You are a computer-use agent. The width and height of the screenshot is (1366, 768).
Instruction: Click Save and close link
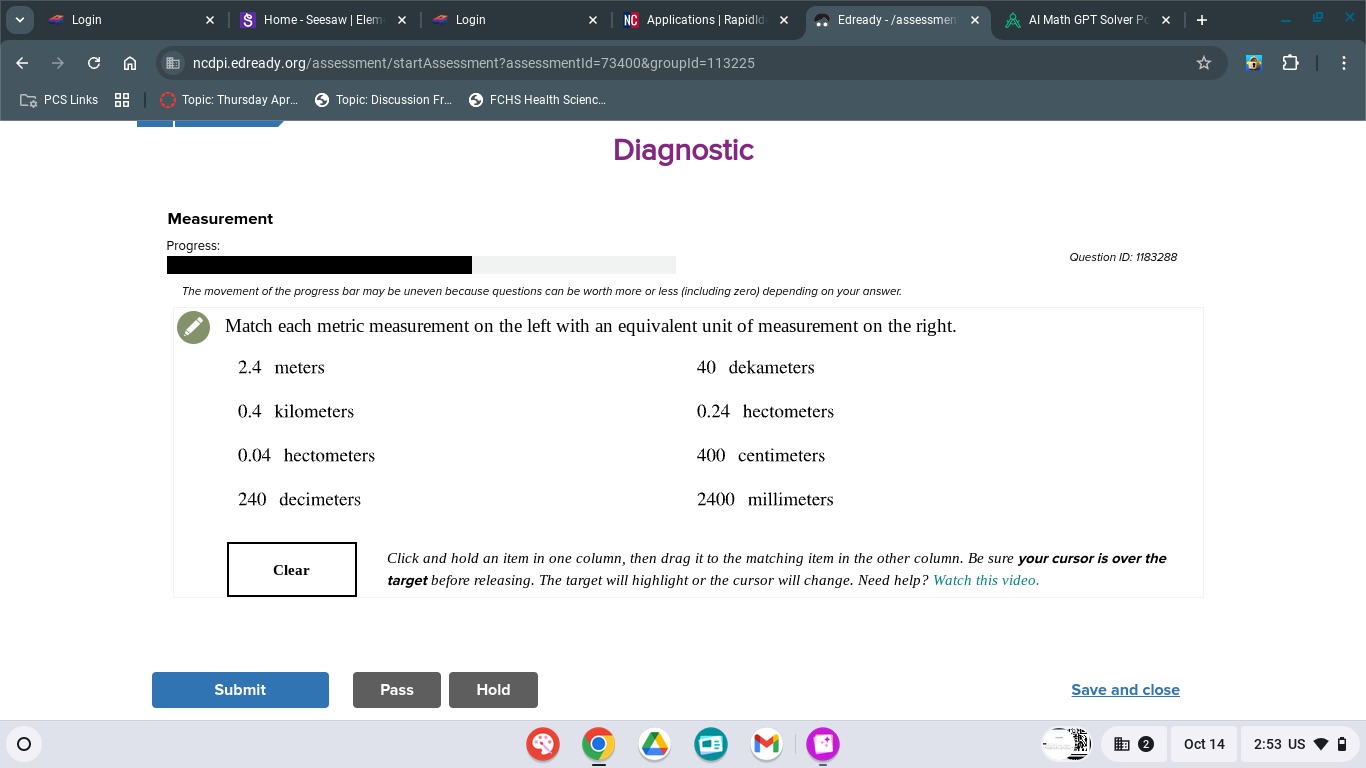pos(1125,690)
